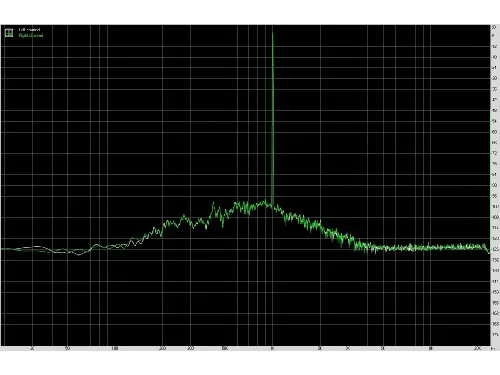The height and width of the screenshot is (375, 500).
Task: Click the 100 label on the frequency axis
Action: tap(114, 349)
